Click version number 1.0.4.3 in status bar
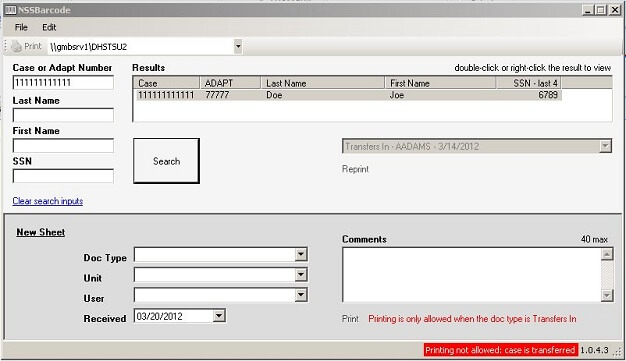This screenshot has height=361, width=626. (594, 350)
